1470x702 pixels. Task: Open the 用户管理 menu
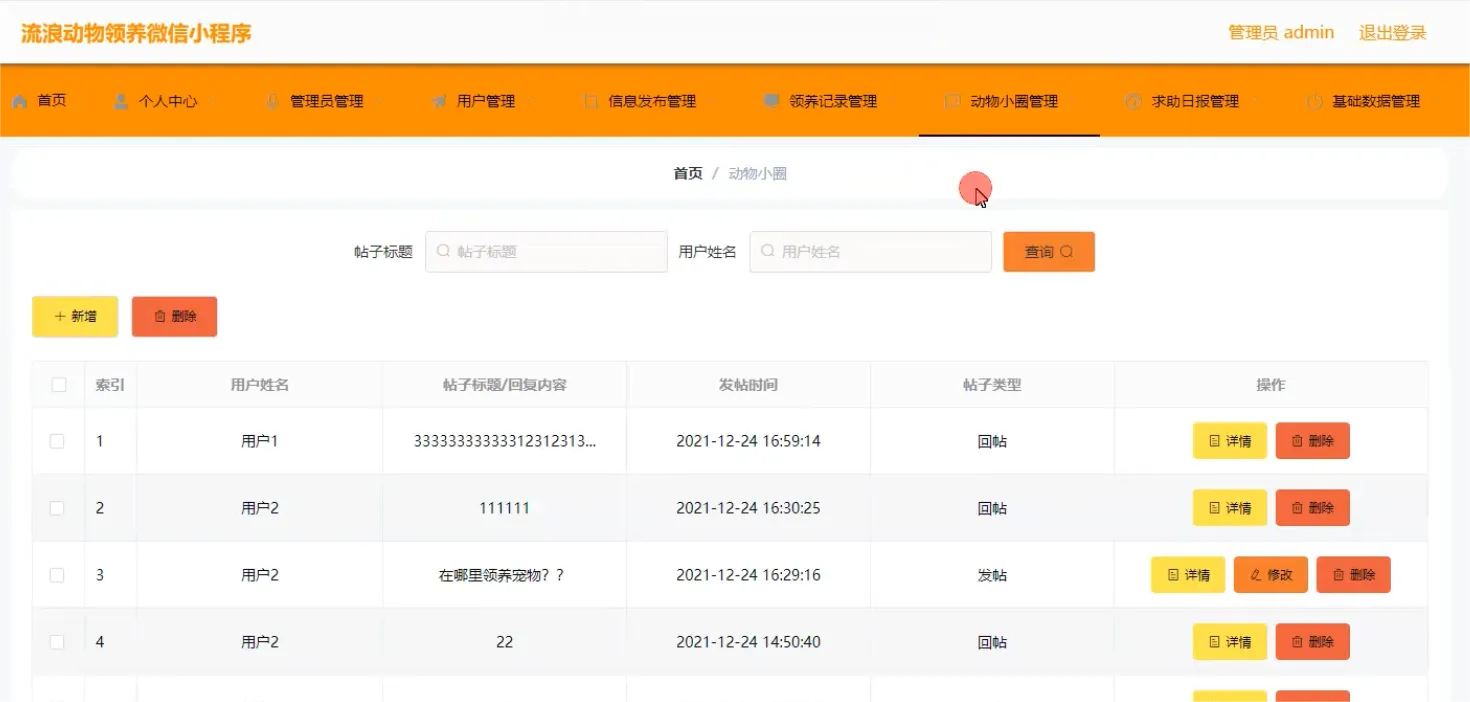tap(474, 101)
